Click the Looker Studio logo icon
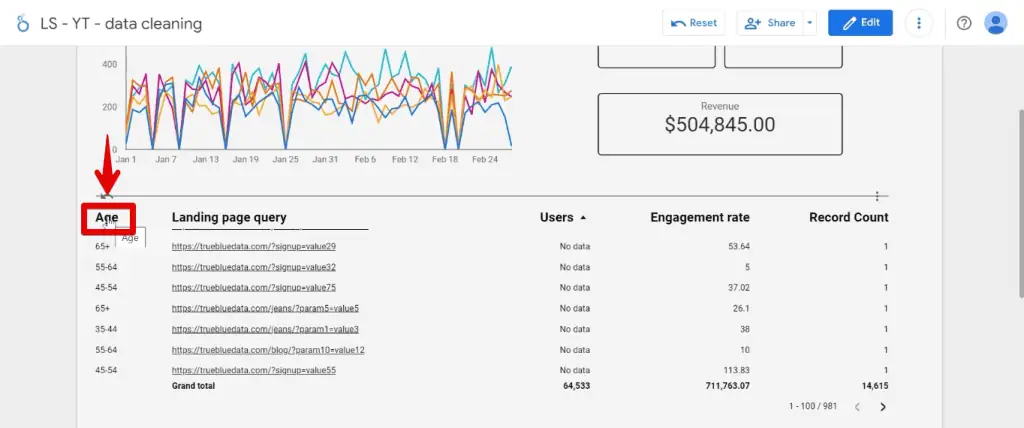1024x428 pixels. pos(23,23)
